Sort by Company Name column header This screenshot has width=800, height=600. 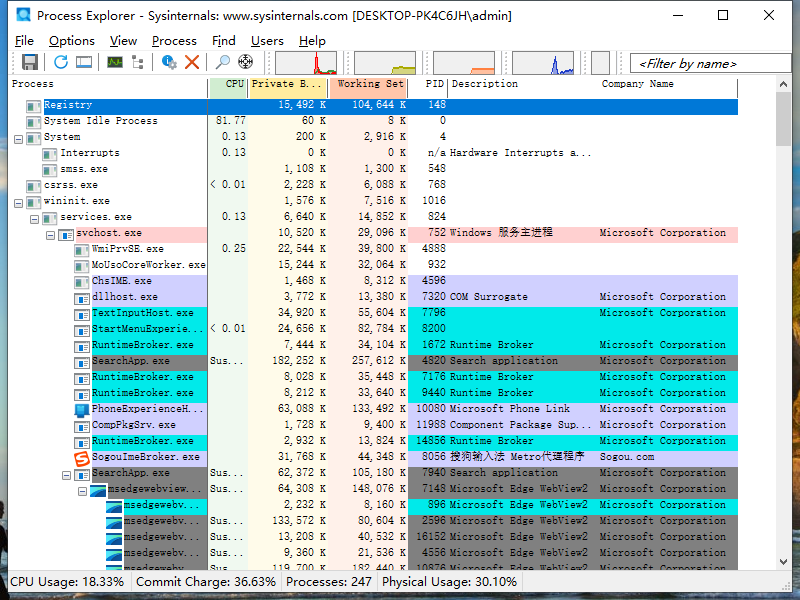click(667, 87)
